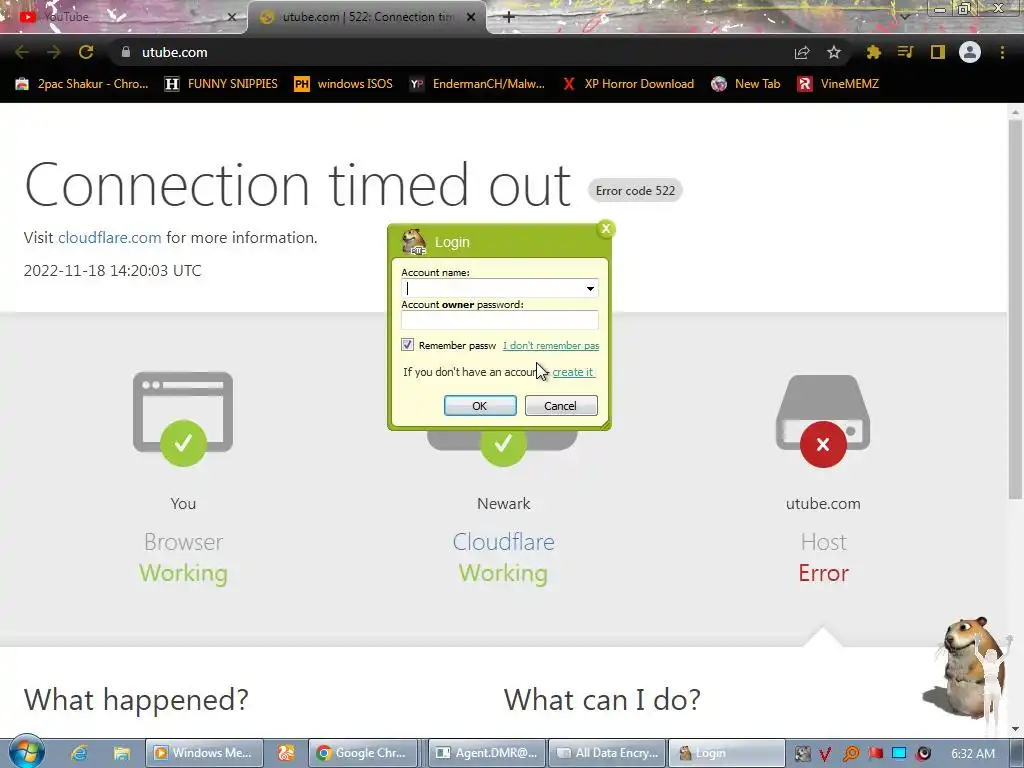Click the address bar URL utube.com
1024x768 pixels.
pyautogui.click(x=174, y=52)
